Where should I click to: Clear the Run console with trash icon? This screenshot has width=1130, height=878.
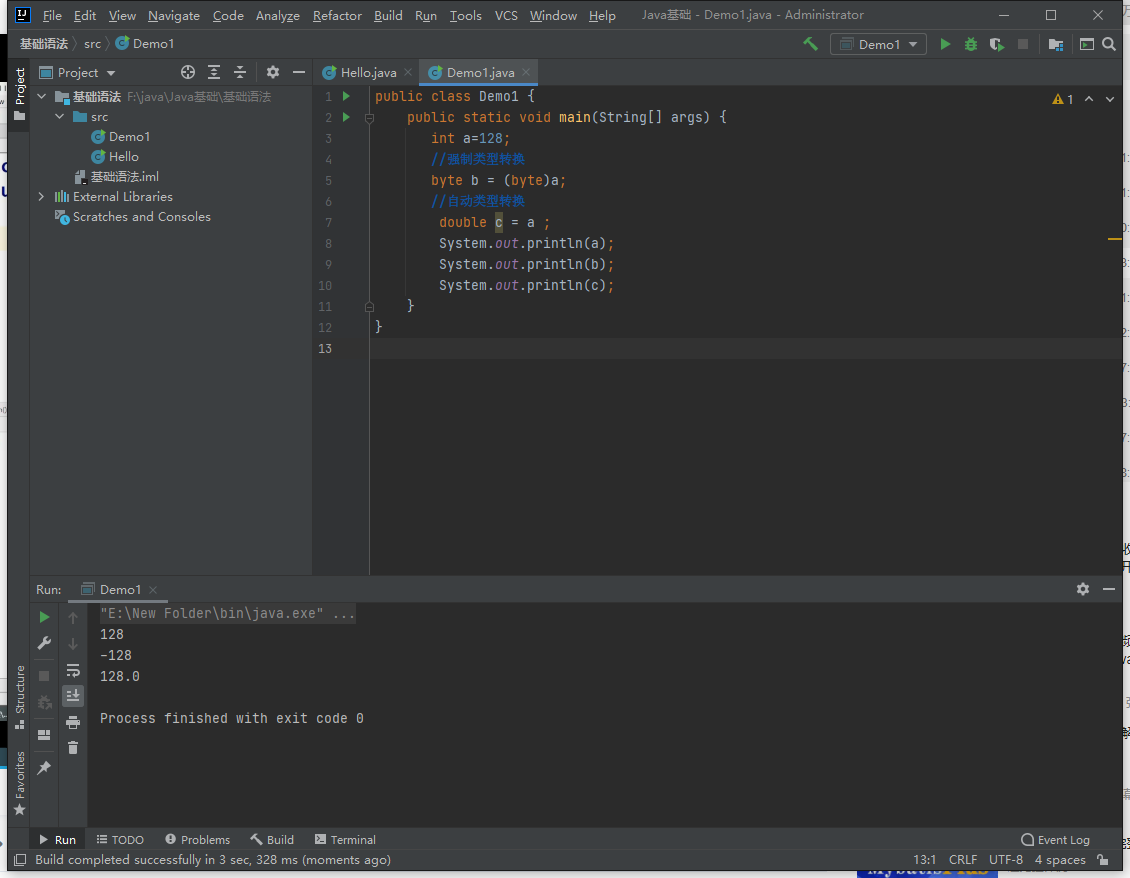[x=73, y=747]
